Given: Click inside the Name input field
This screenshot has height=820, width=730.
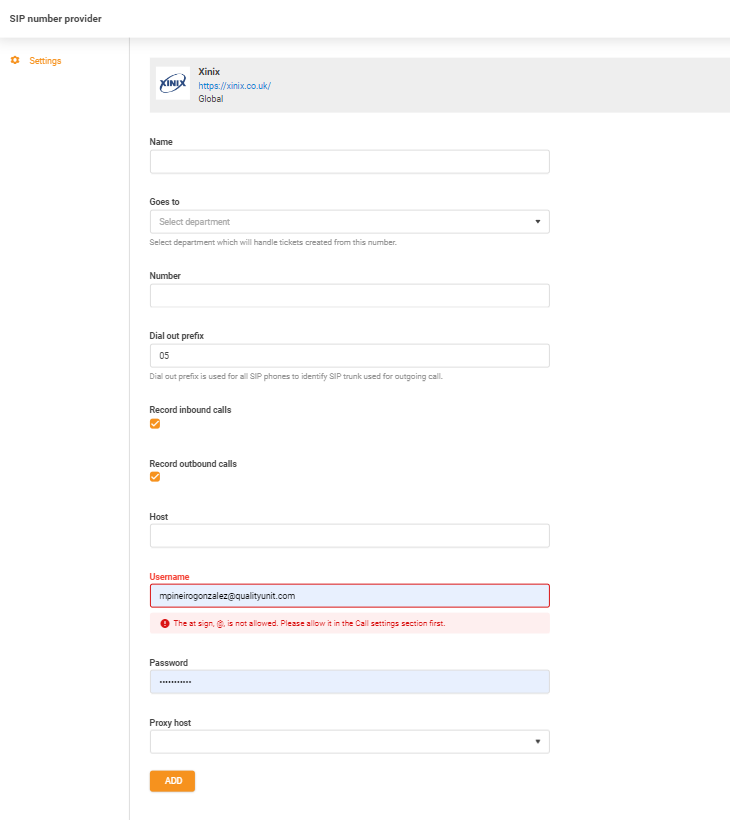Looking at the screenshot, I should click(349, 161).
